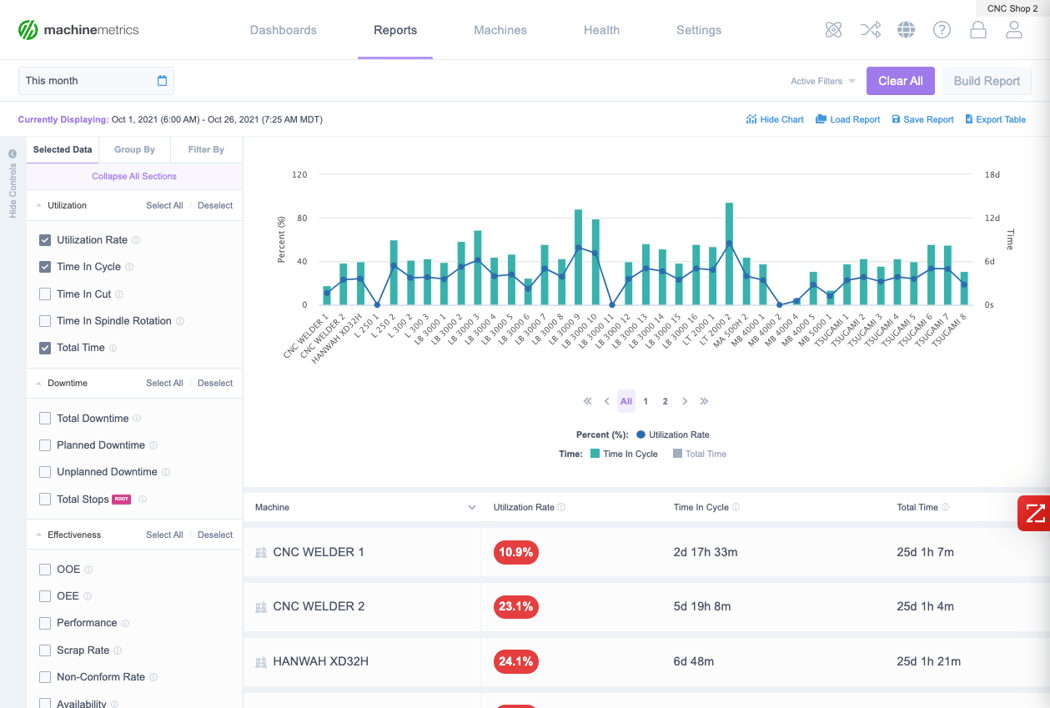Collapse the Utilization section

click(39, 206)
